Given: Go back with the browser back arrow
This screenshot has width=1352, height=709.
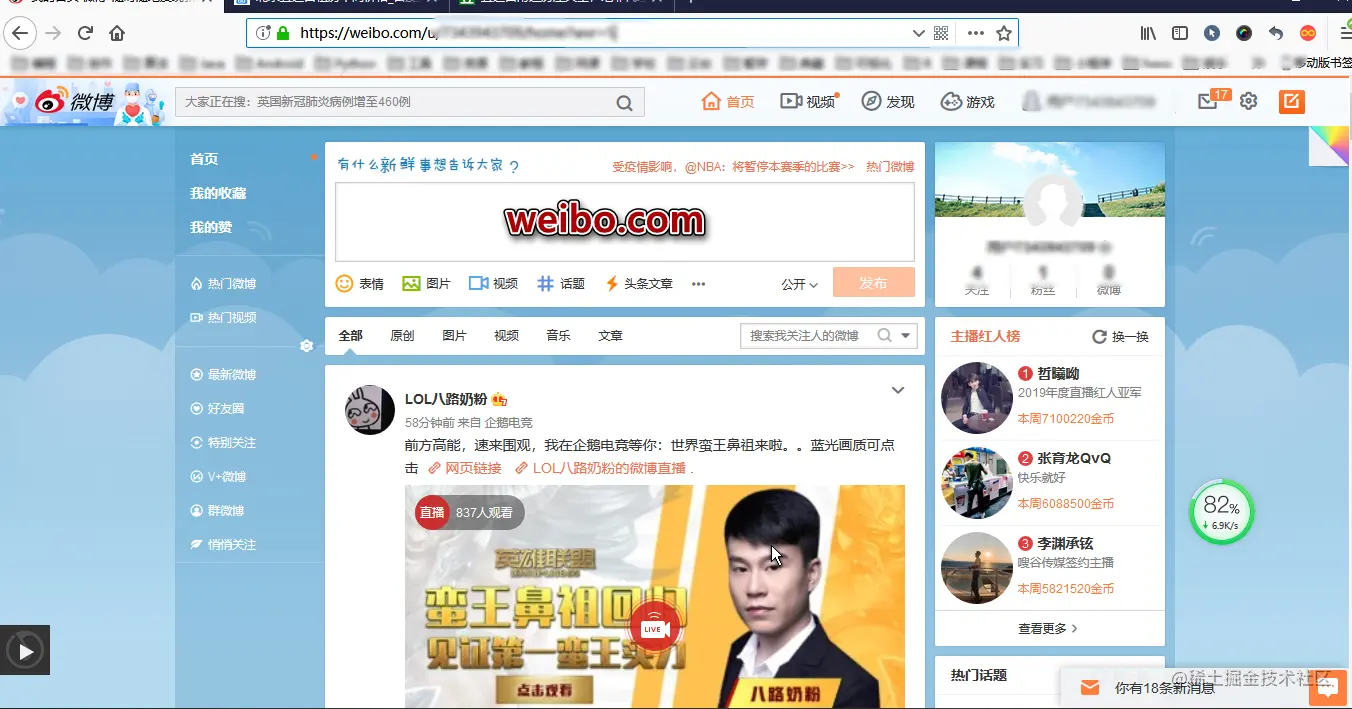Looking at the screenshot, I should coord(20,33).
